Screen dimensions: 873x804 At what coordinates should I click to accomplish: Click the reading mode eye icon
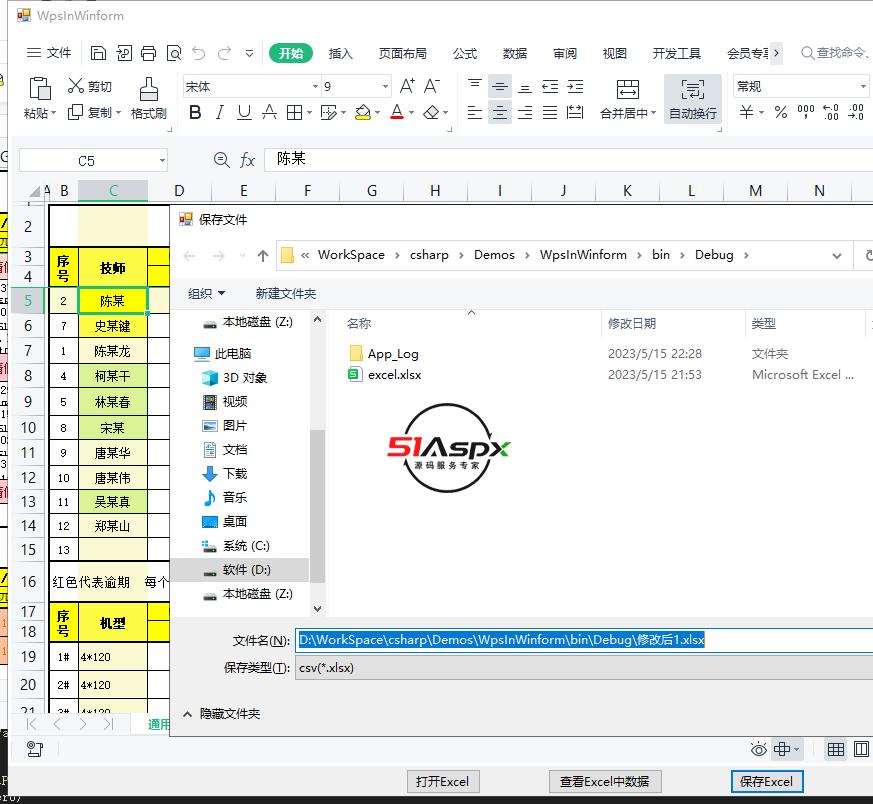click(758, 749)
